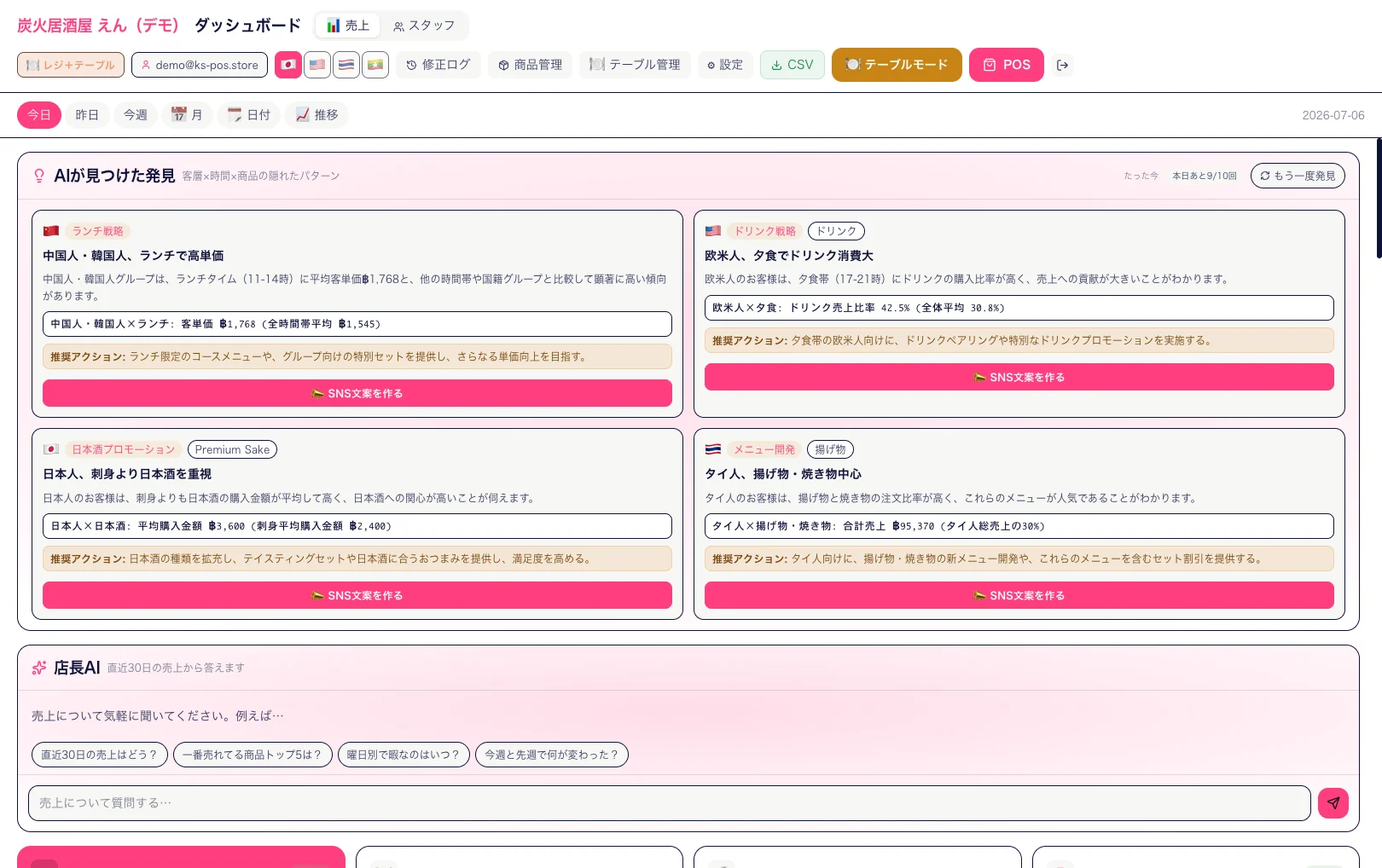The width and height of the screenshot is (1382, 868).
Task: Click heading 日本人、刺身より日本酒を重視
Action: 127,474
